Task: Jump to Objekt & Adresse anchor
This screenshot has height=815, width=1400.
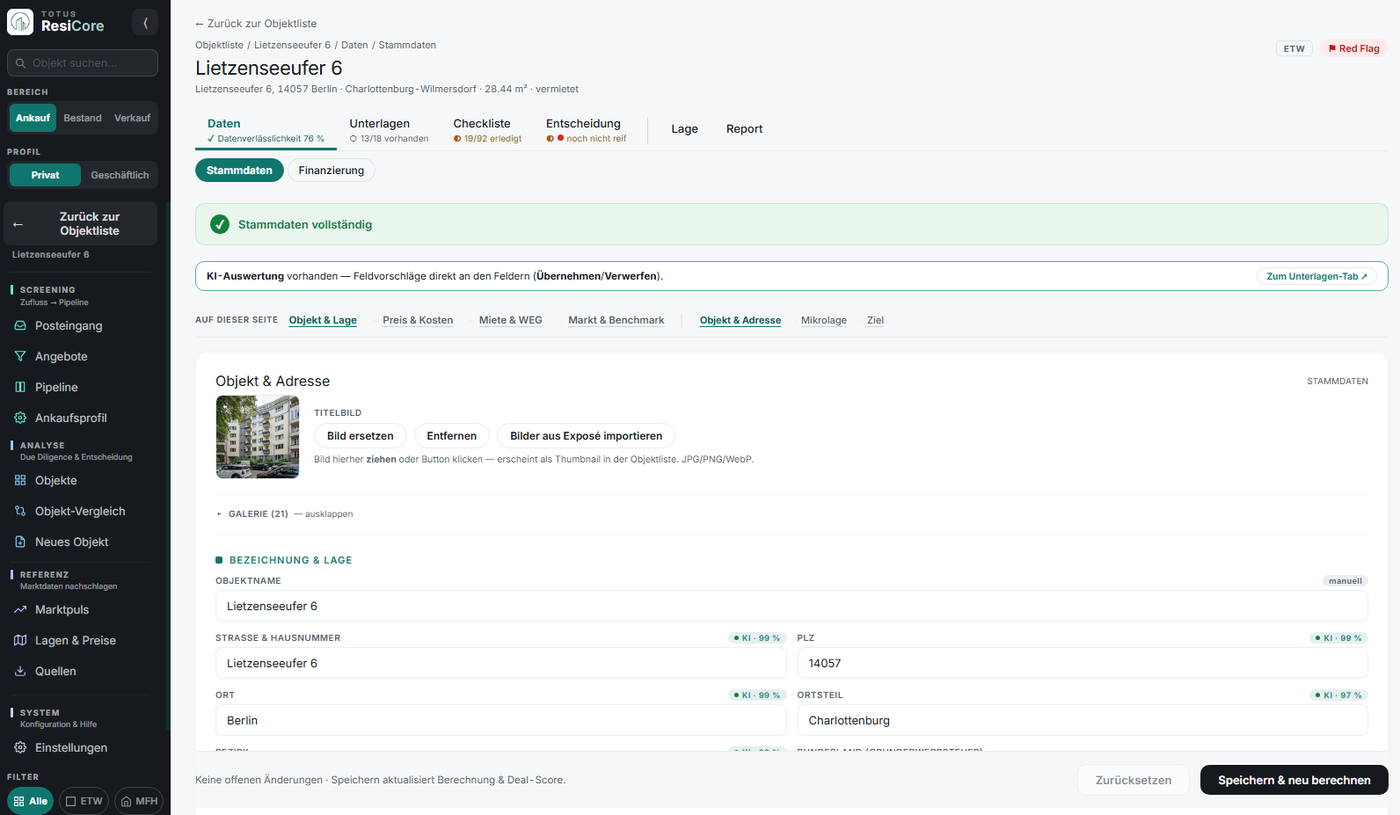Action: click(740, 320)
